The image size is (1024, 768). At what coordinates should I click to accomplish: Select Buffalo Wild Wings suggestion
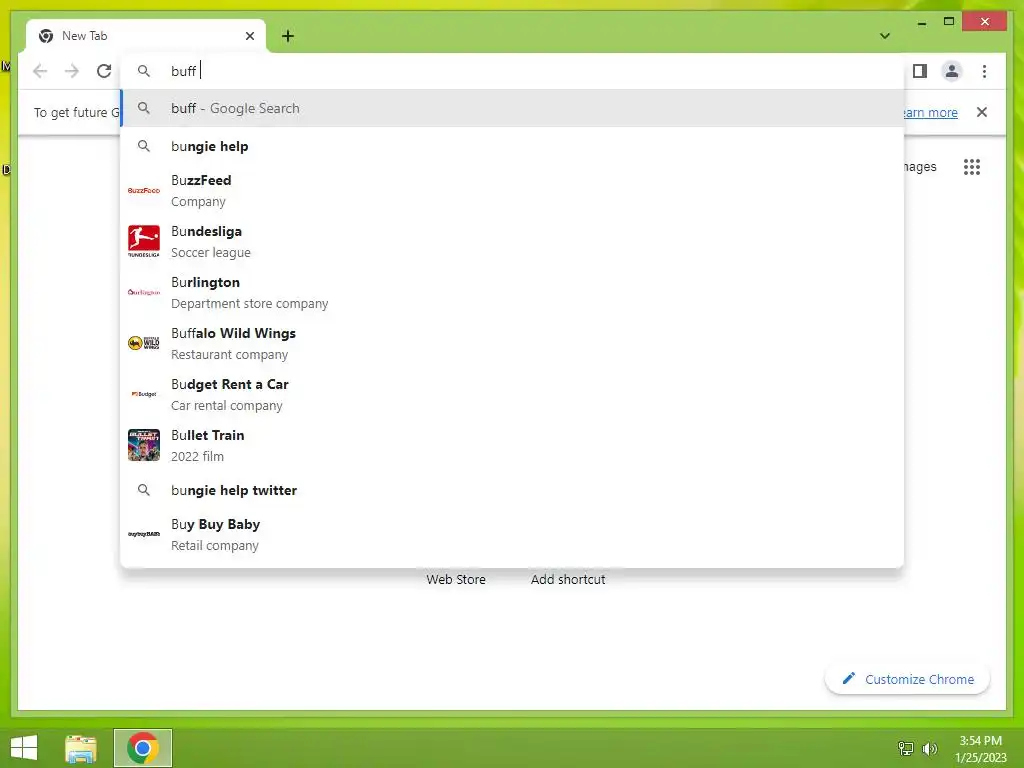pyautogui.click(x=512, y=344)
